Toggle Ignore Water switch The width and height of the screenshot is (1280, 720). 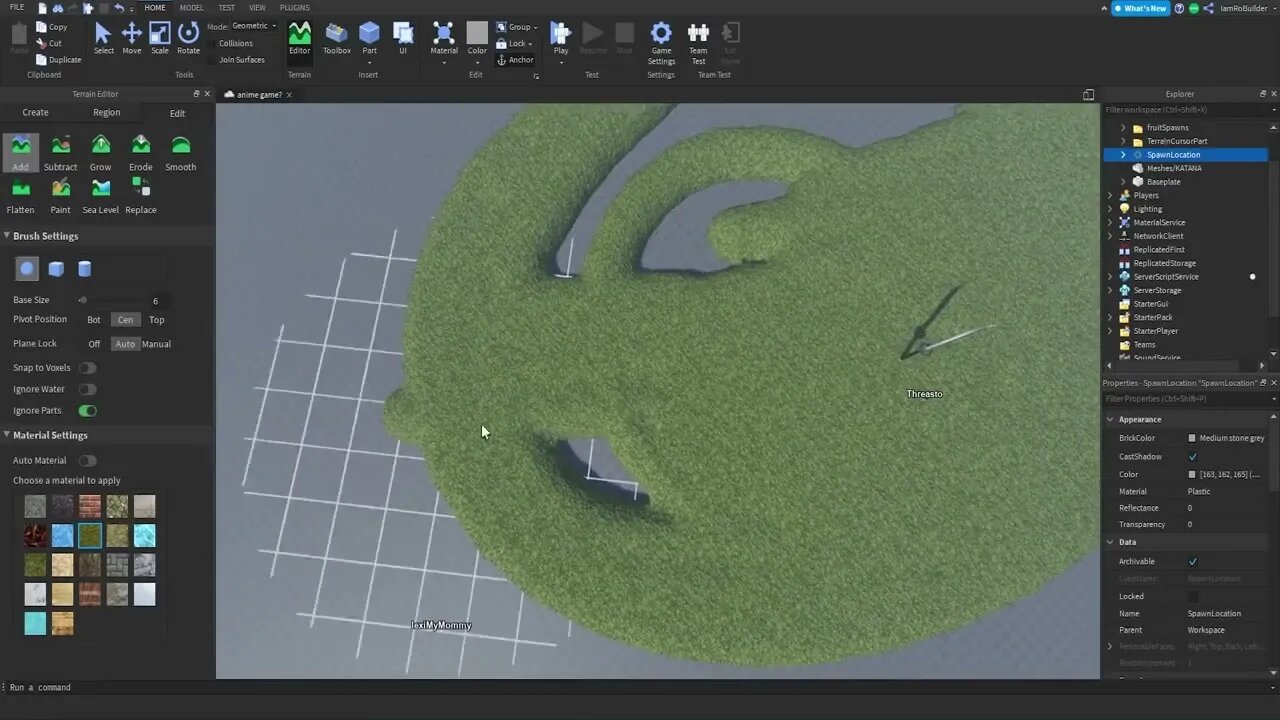(x=88, y=389)
